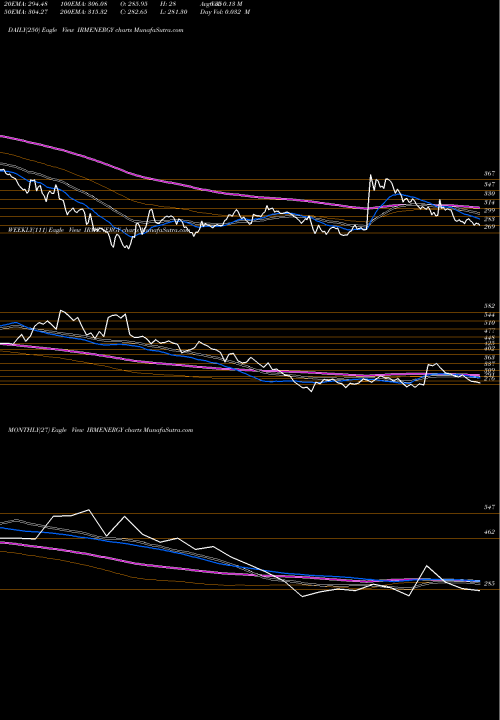
Task: Click the 339 price label on daily chart
Action: pos(489,194)
